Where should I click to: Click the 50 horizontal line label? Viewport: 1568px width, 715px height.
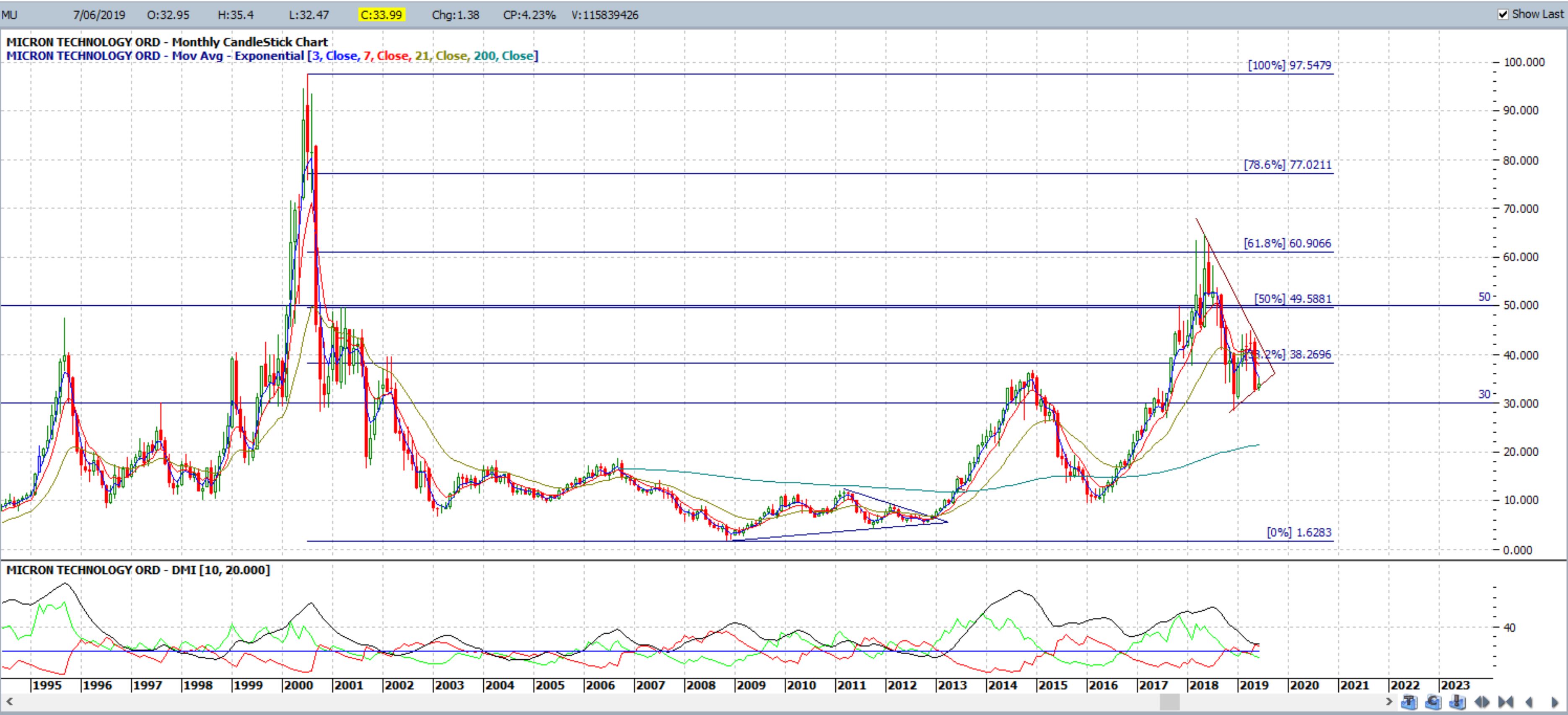[x=1484, y=297]
